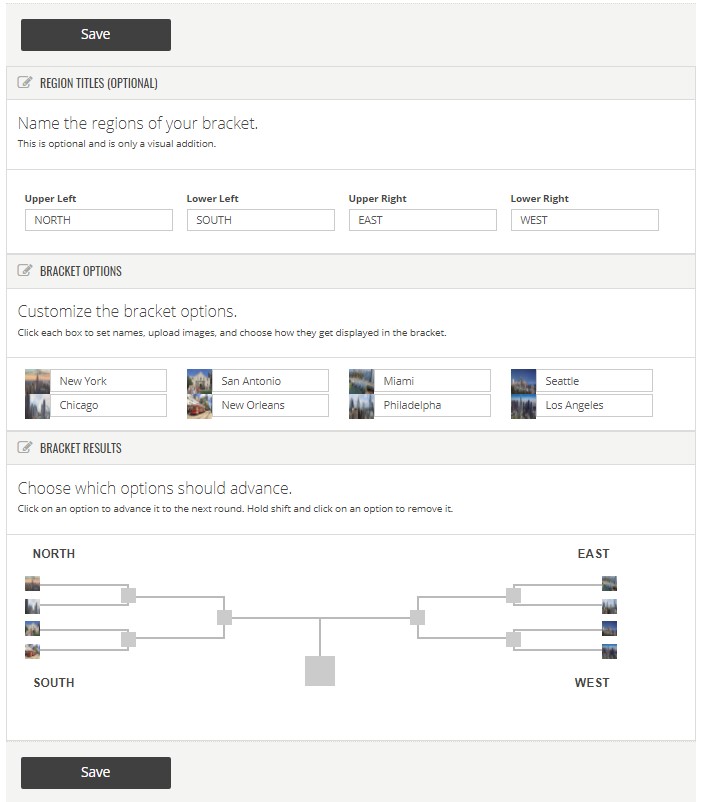Advance the Los Angeles thumbnail in West bracket
712x802 pixels.
[609, 651]
